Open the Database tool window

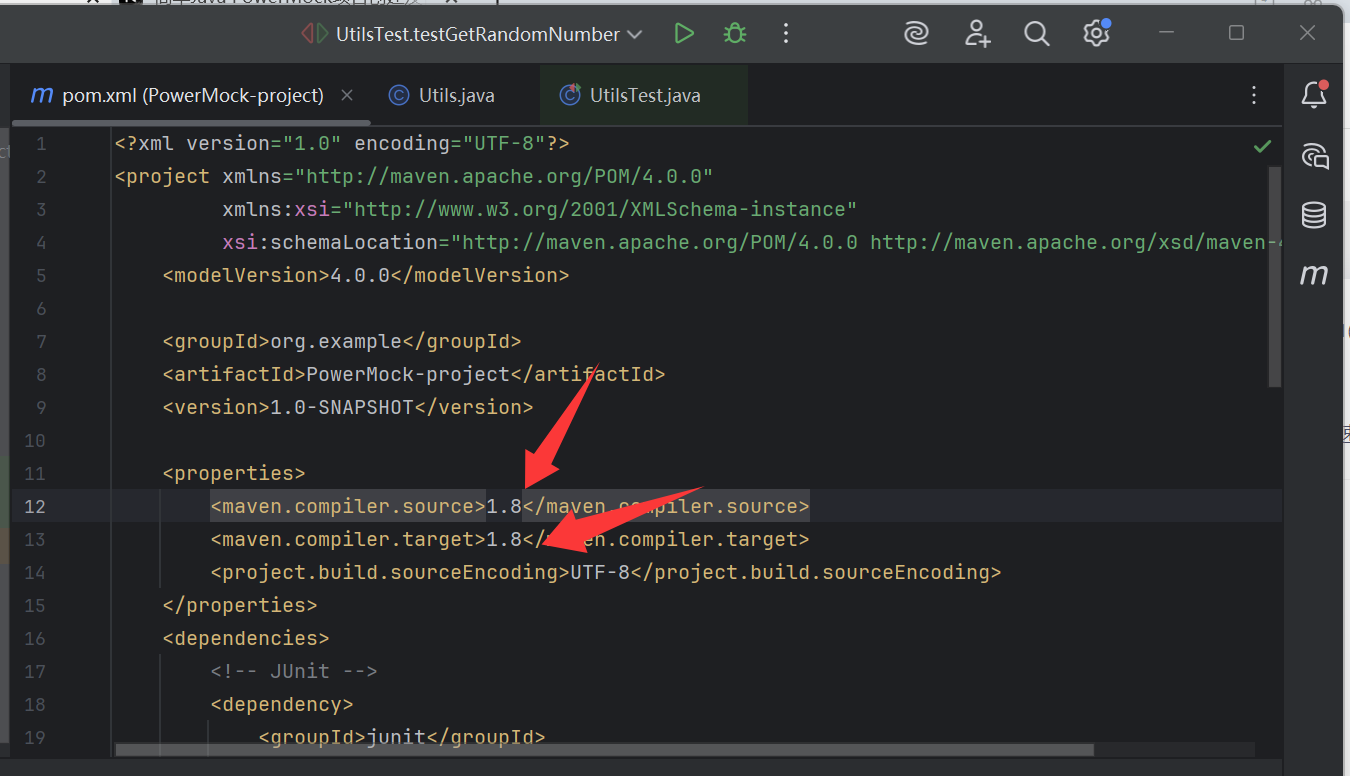click(1314, 215)
